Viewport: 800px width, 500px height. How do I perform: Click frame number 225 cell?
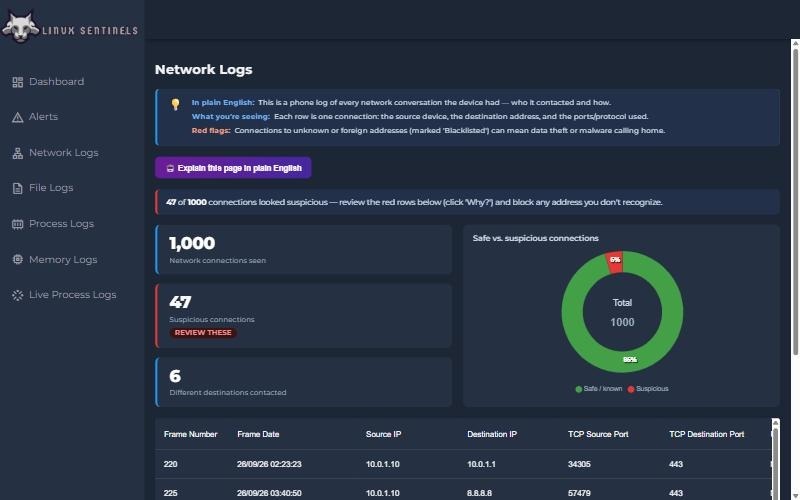[170, 493]
